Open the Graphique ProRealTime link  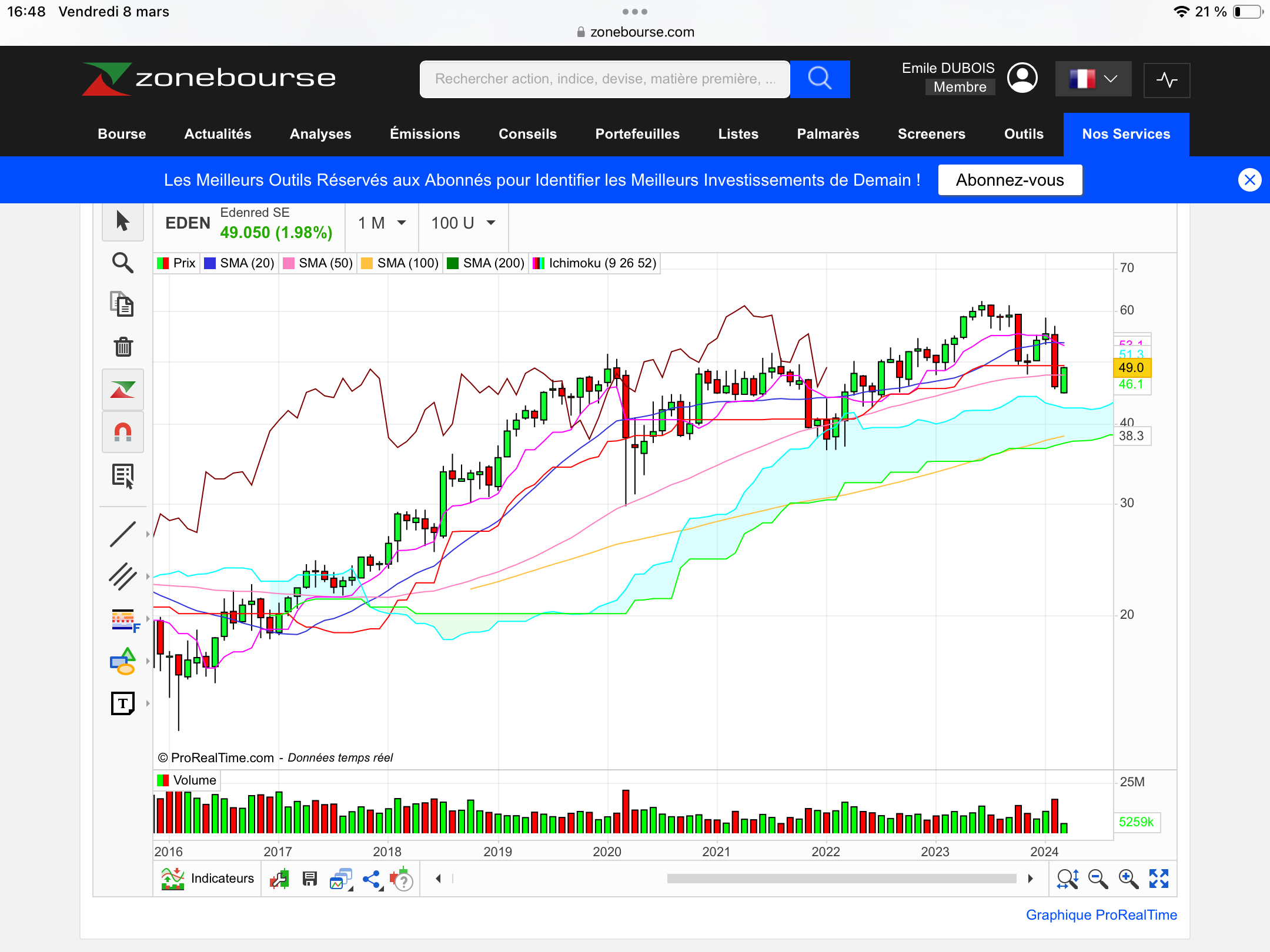pyautogui.click(x=1101, y=915)
